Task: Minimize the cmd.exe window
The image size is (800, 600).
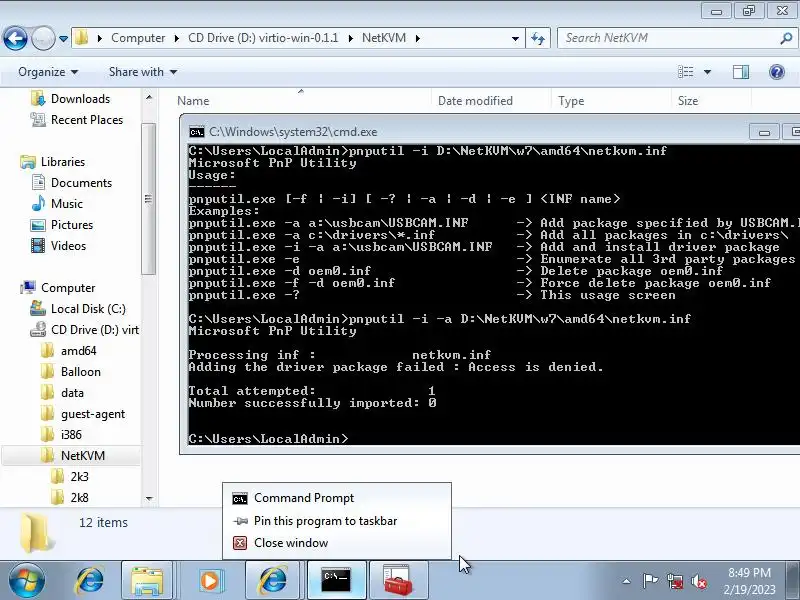Action: pos(764,132)
